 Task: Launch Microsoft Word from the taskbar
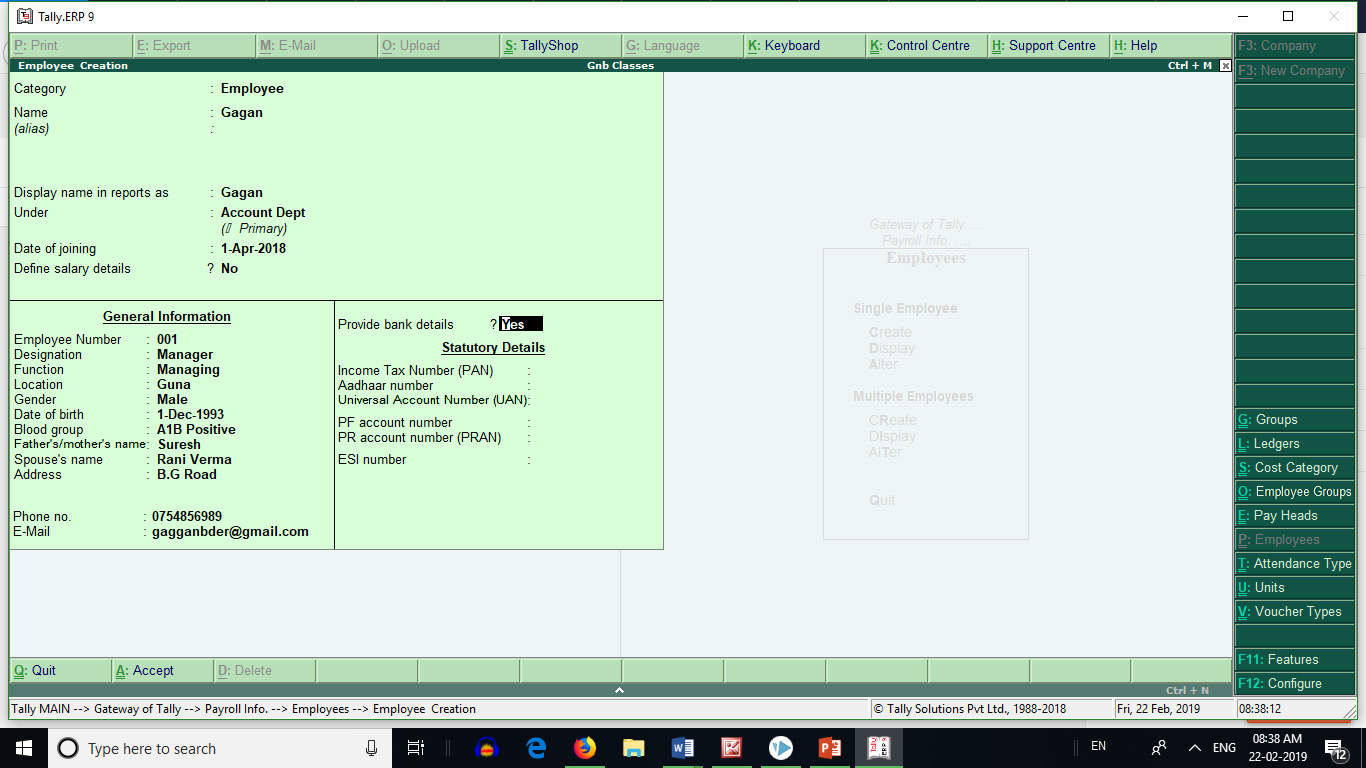(x=682, y=748)
